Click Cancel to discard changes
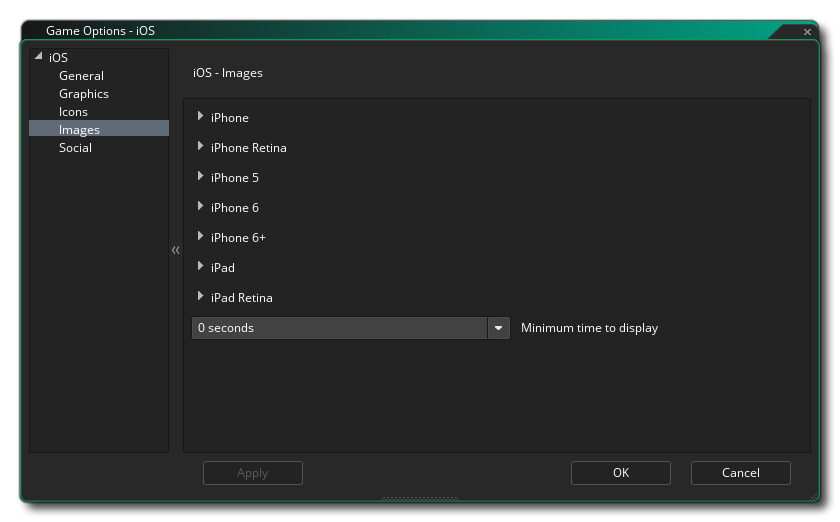The height and width of the screenshot is (522, 840). pyautogui.click(x=740, y=473)
